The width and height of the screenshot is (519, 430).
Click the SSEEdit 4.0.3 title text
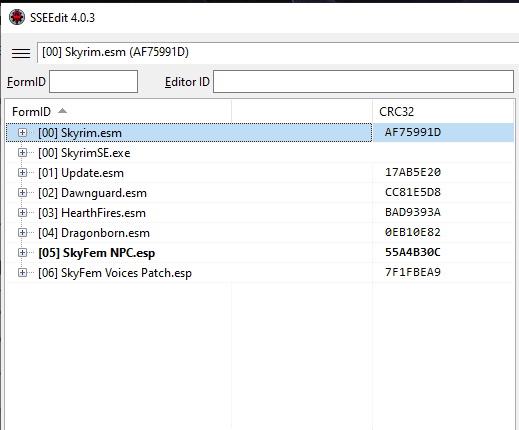[x=62, y=17]
